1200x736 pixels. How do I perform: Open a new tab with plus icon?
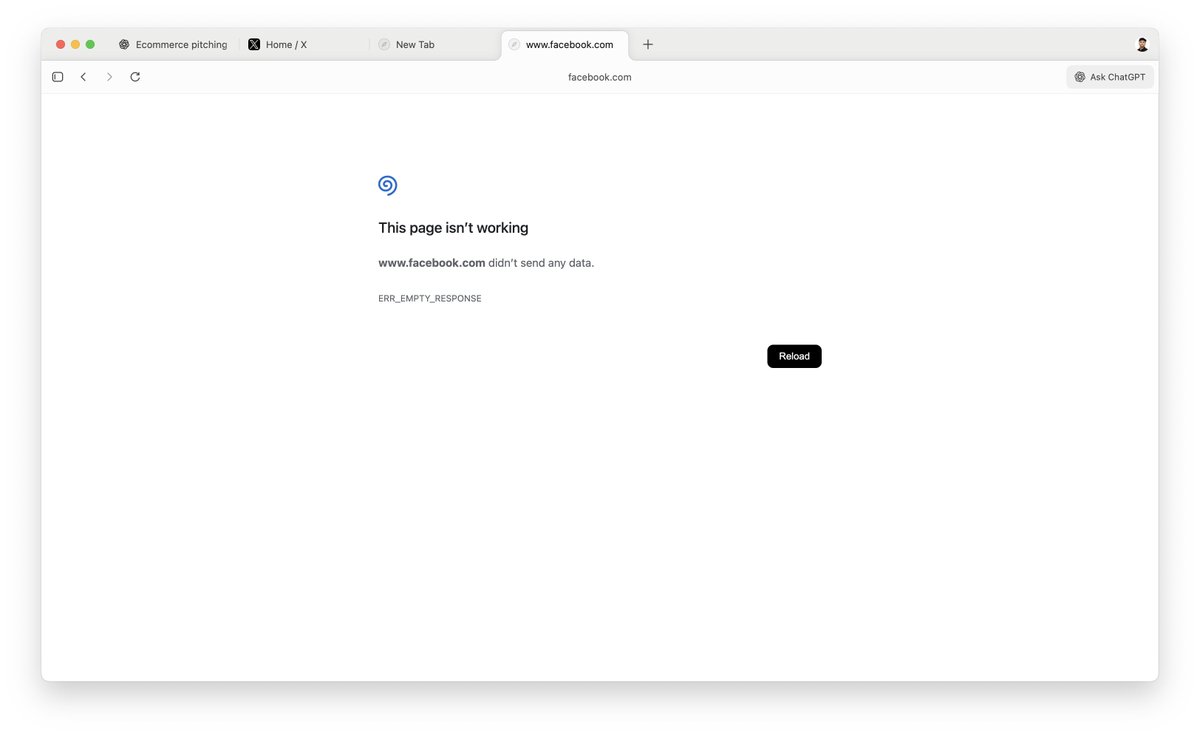coord(648,44)
